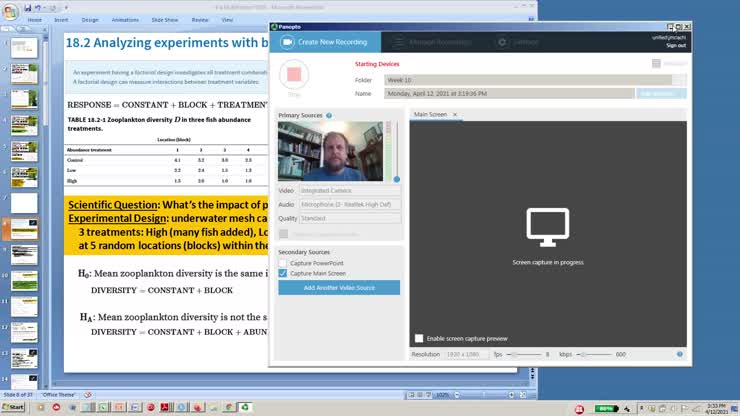The image size is (740, 416).
Task: Switch to Manage Recordings tab in Panopto
Action: pyautogui.click(x=433, y=42)
